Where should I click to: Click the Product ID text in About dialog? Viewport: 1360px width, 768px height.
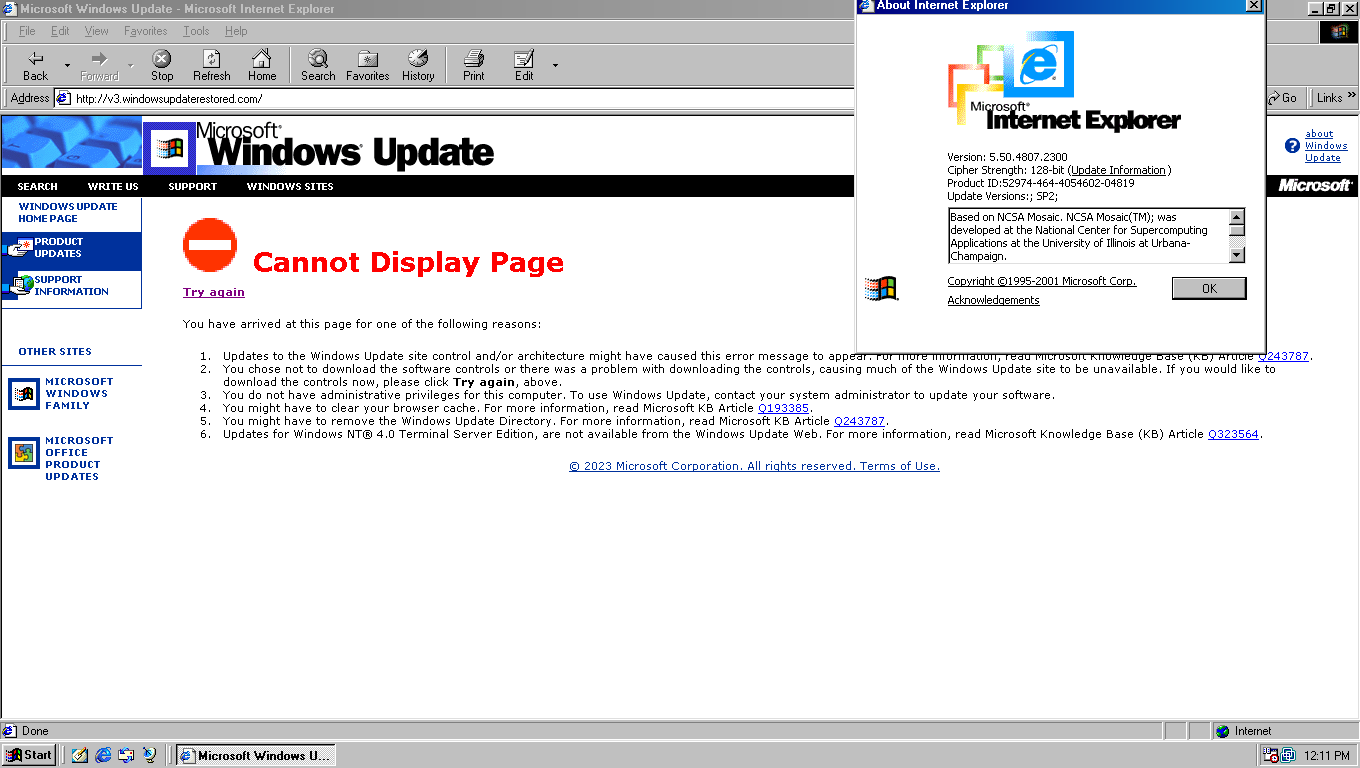point(1041,183)
